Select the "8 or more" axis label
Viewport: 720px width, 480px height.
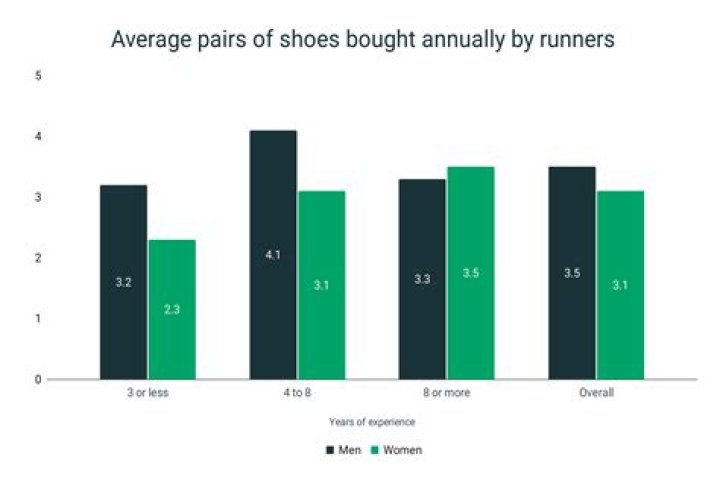pos(446,393)
